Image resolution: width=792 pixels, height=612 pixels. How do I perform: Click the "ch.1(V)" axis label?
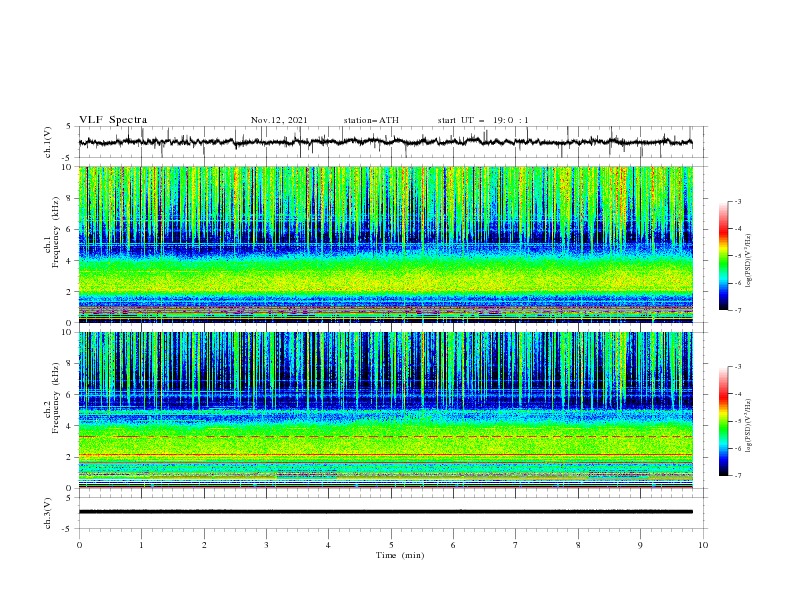point(48,142)
